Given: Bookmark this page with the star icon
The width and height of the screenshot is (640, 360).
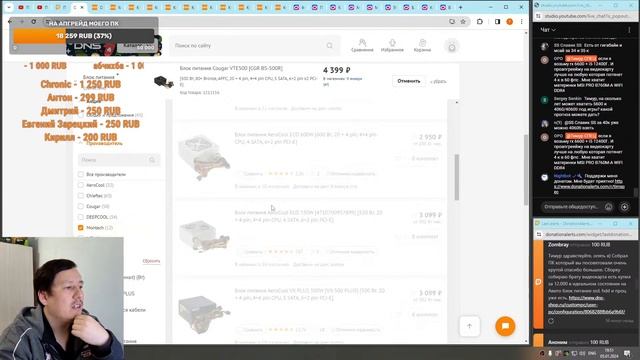Looking at the screenshot, I should 463,22.
